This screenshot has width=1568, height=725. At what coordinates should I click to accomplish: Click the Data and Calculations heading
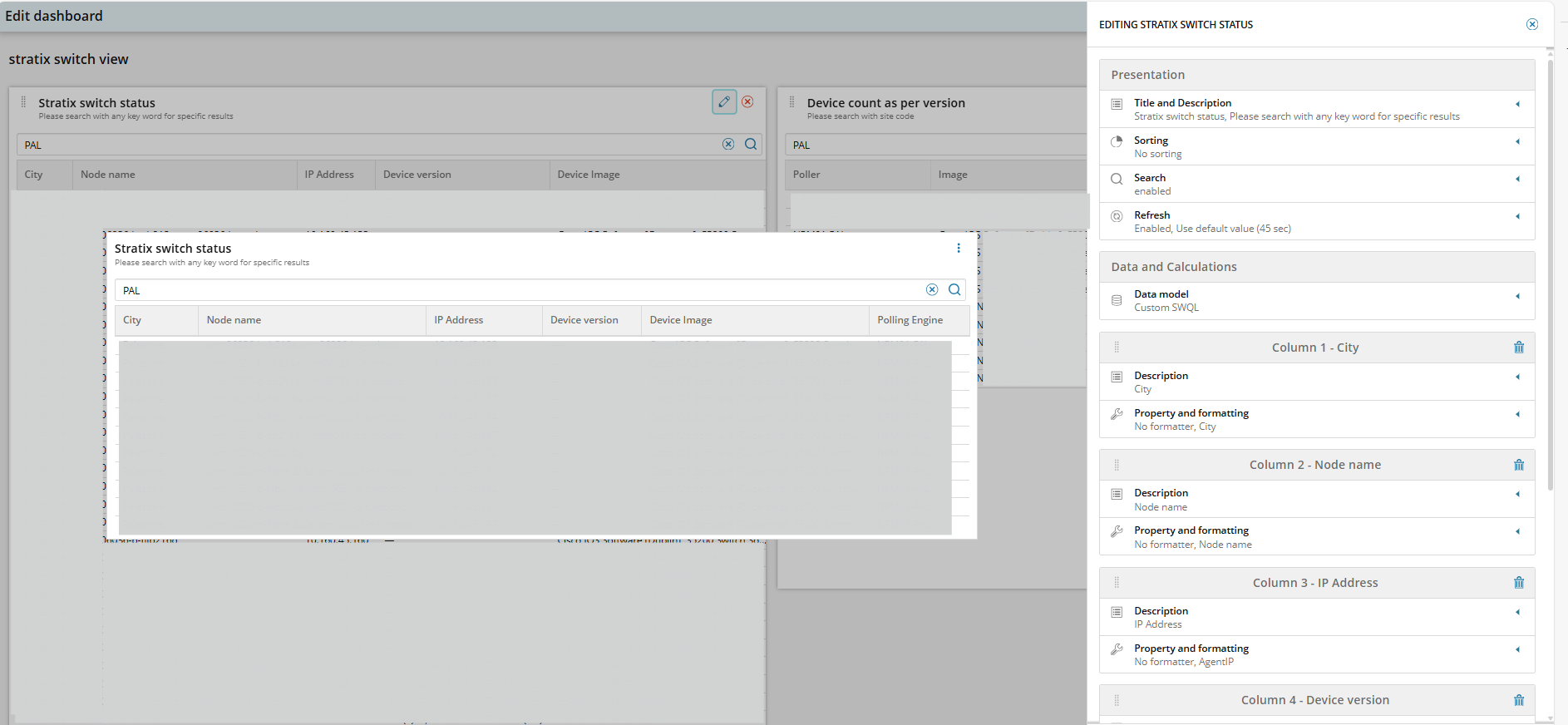pos(1174,267)
